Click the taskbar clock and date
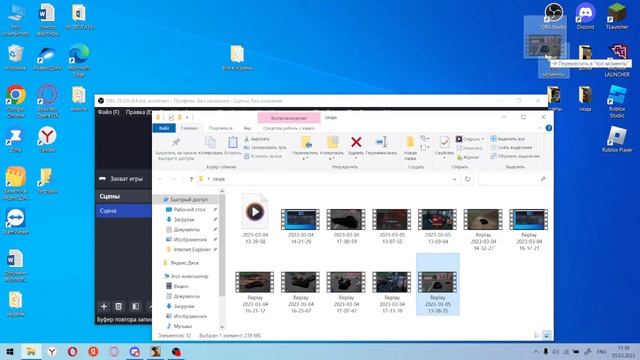Image resolution: width=640 pixels, height=360 pixels. tap(623, 351)
